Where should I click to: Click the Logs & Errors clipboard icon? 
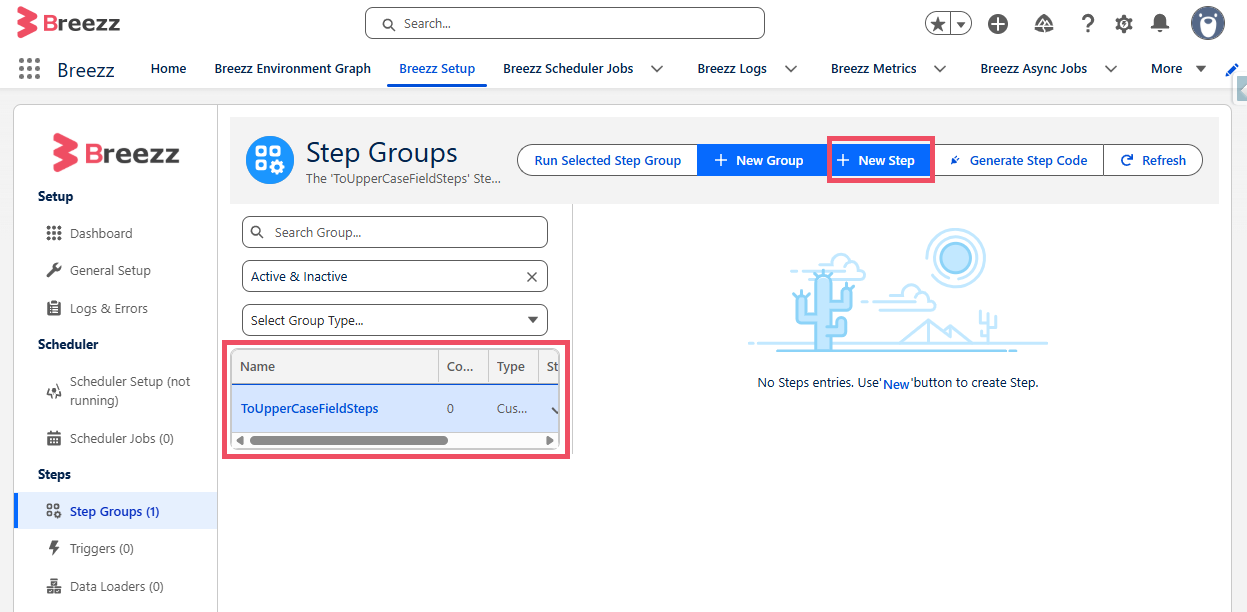click(x=54, y=308)
